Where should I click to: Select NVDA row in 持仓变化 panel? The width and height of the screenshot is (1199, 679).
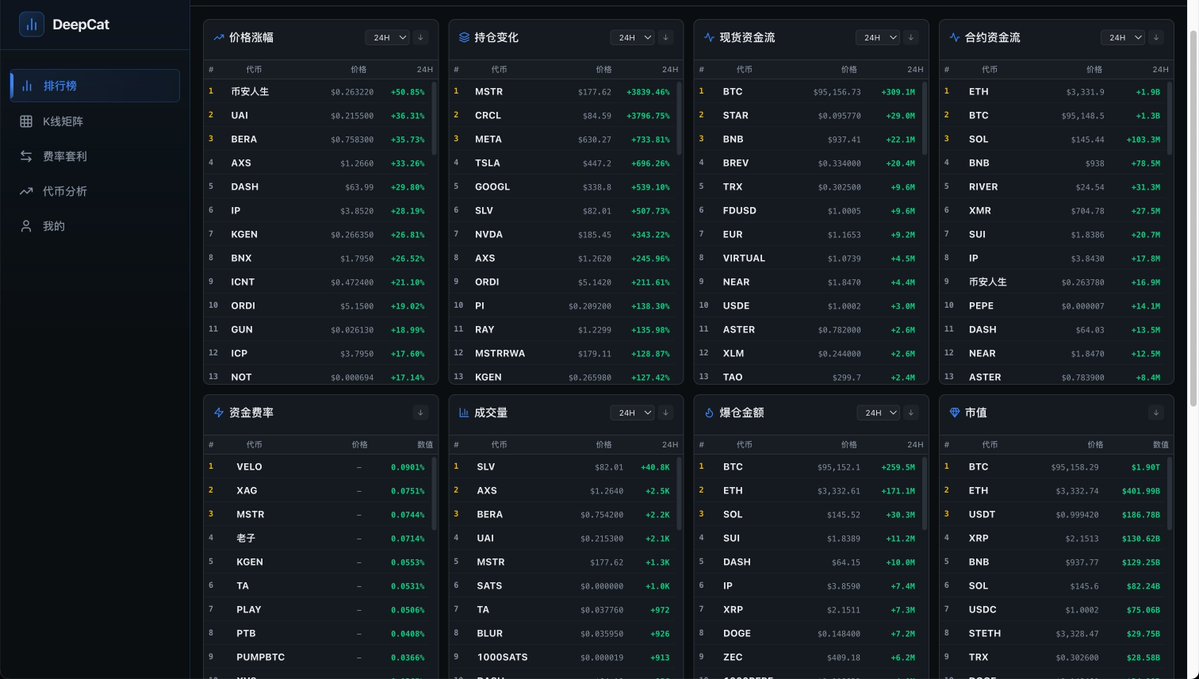pyautogui.click(x=563, y=235)
